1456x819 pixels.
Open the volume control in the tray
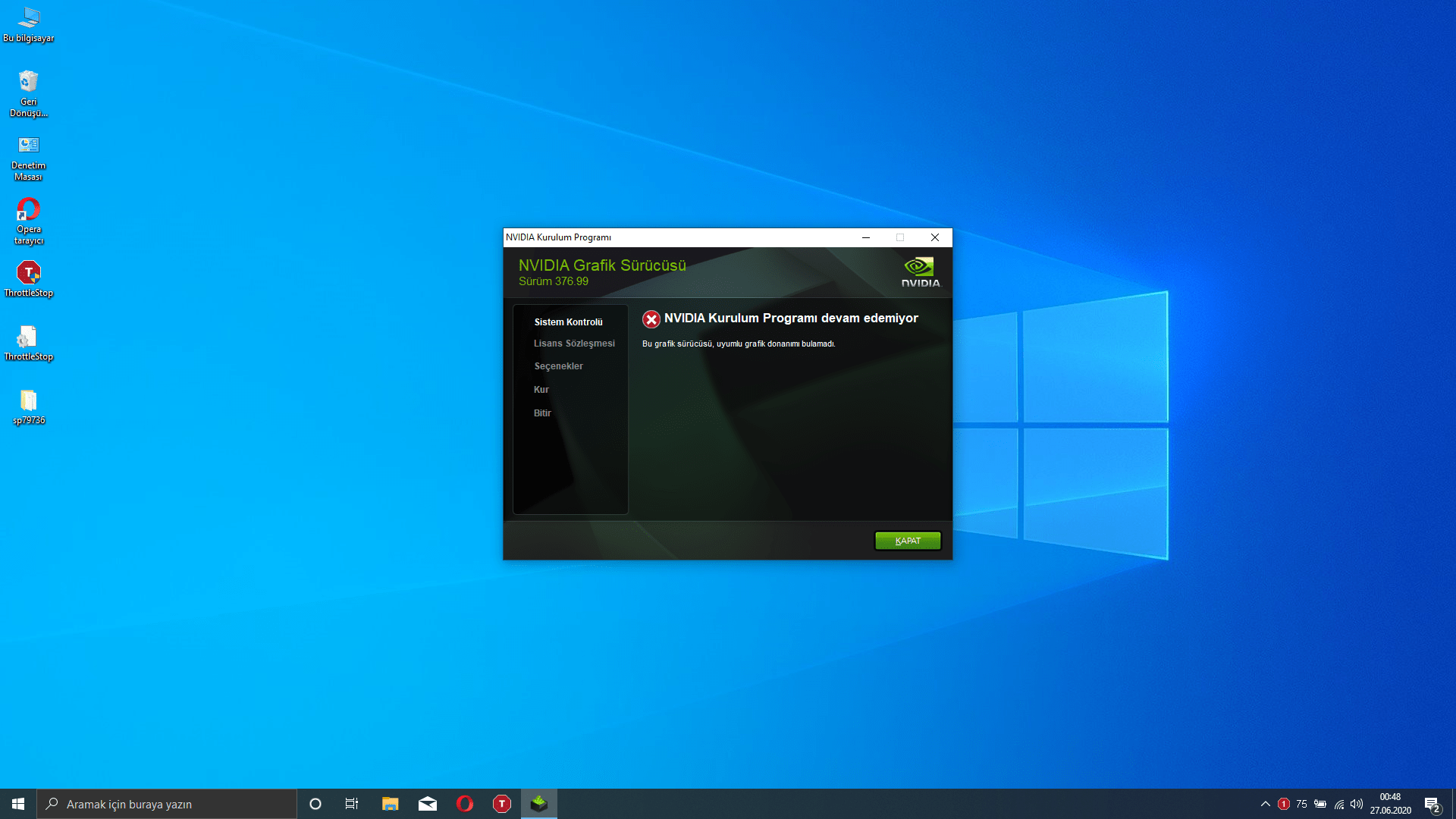click(1357, 804)
